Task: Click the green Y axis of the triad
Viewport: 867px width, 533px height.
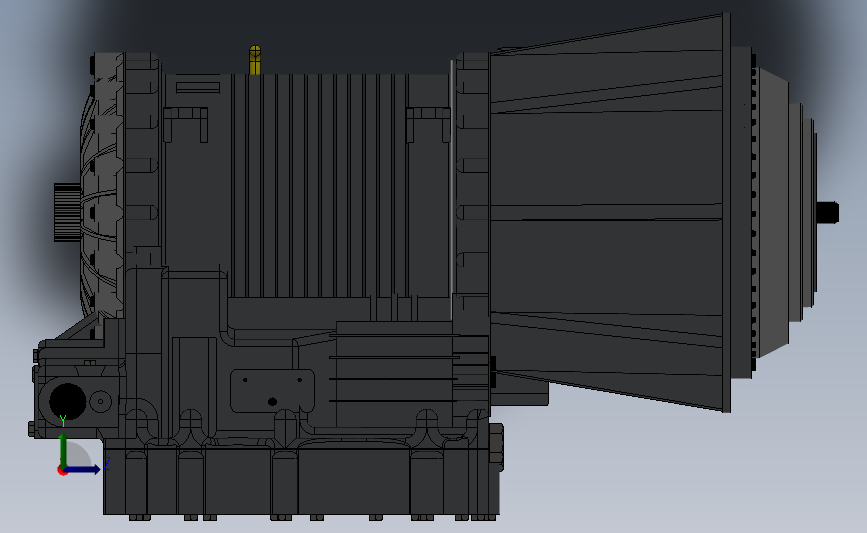Action: point(64,451)
